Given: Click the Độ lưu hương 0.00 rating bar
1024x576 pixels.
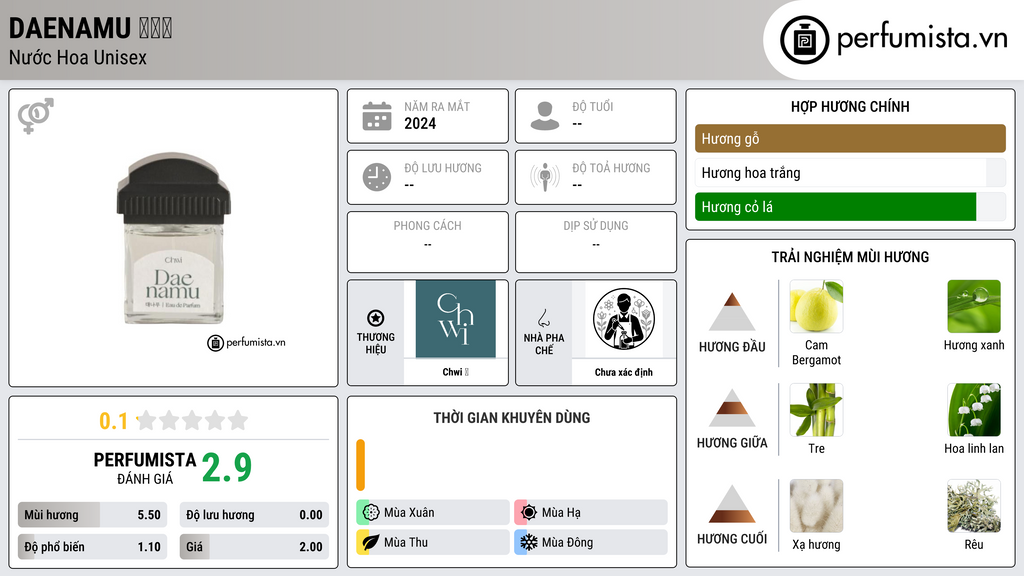Looking at the screenshot, I should pos(254,515).
